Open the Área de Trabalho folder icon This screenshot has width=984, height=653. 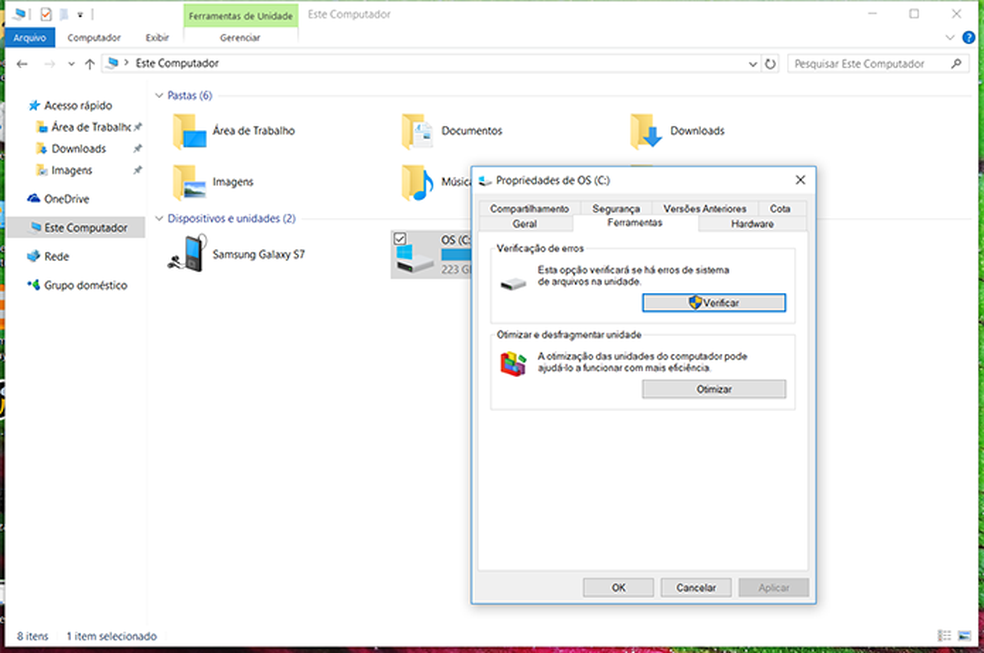click(190, 131)
